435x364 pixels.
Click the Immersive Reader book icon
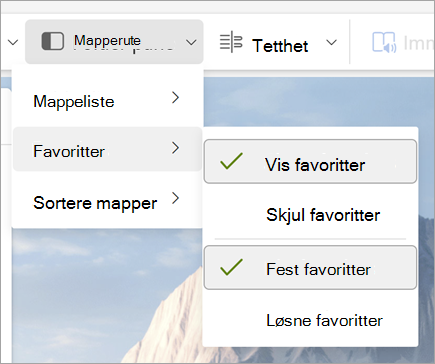[x=384, y=42]
